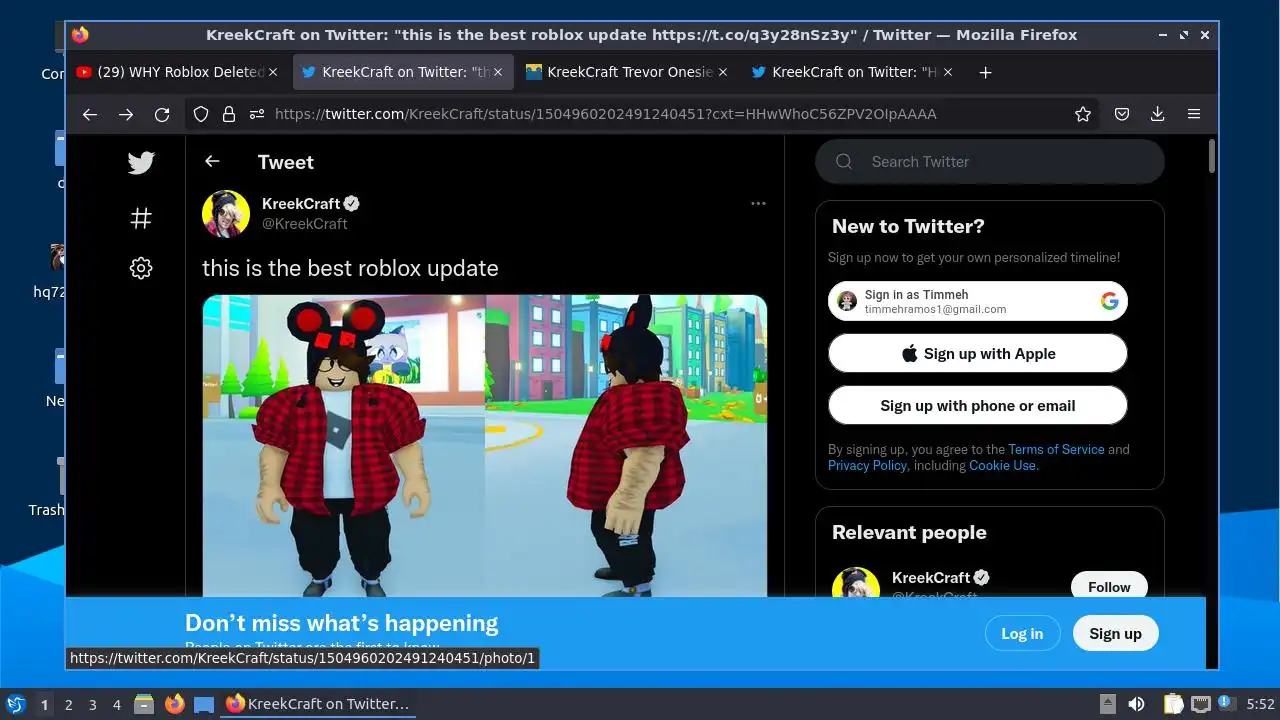Open the taskbar start menu icon
Screen dimensions: 1280x720
(15, 704)
